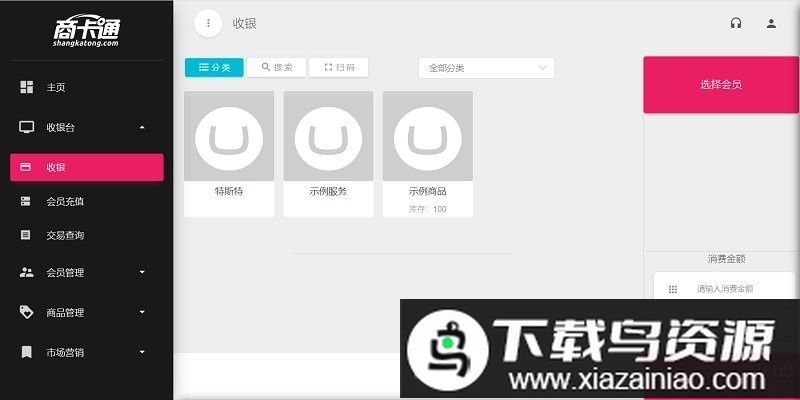Click the 消费金额 label
The width and height of the screenshot is (800, 400).
(727, 259)
